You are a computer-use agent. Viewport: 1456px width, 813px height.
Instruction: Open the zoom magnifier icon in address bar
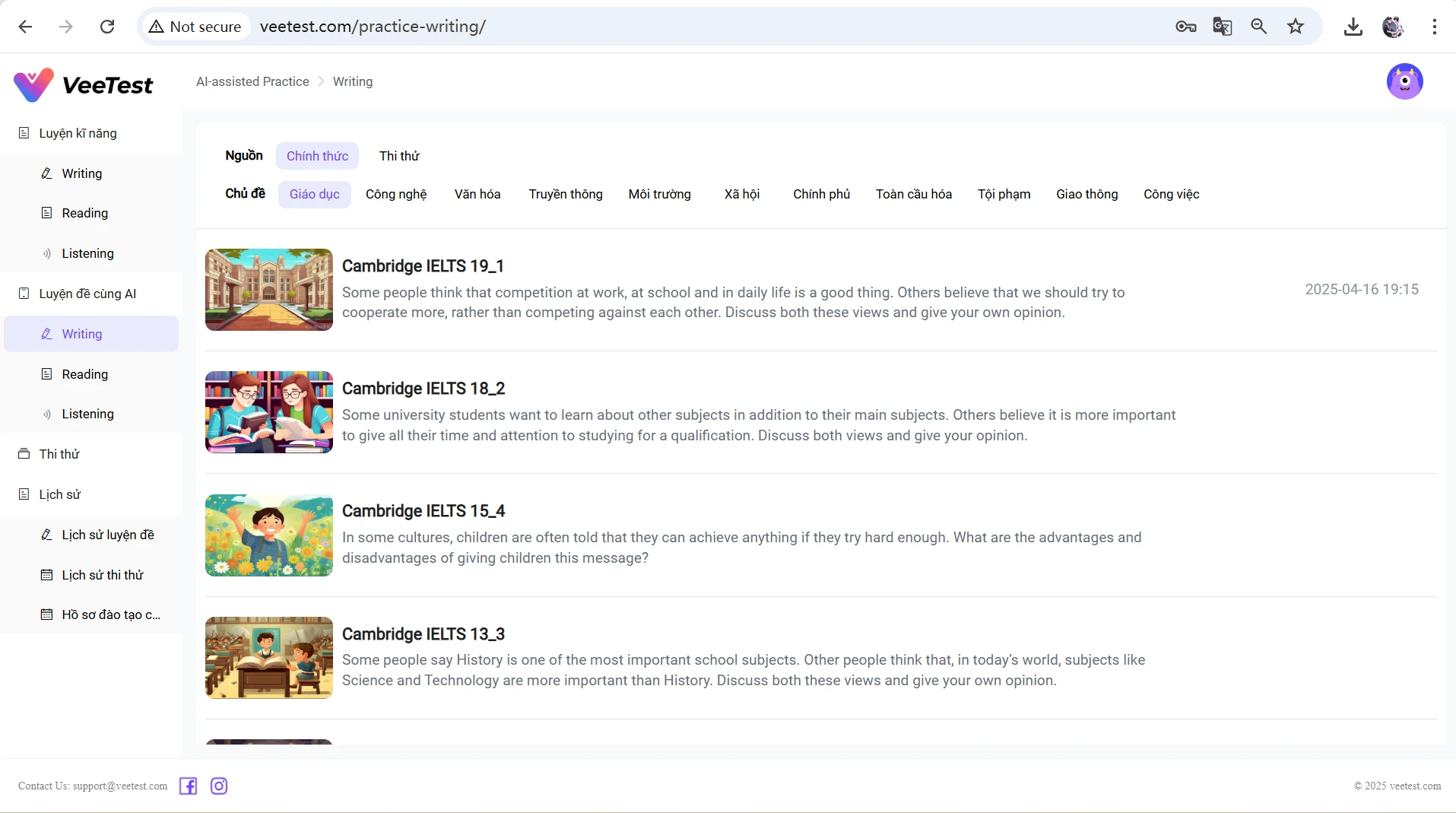coord(1259,27)
